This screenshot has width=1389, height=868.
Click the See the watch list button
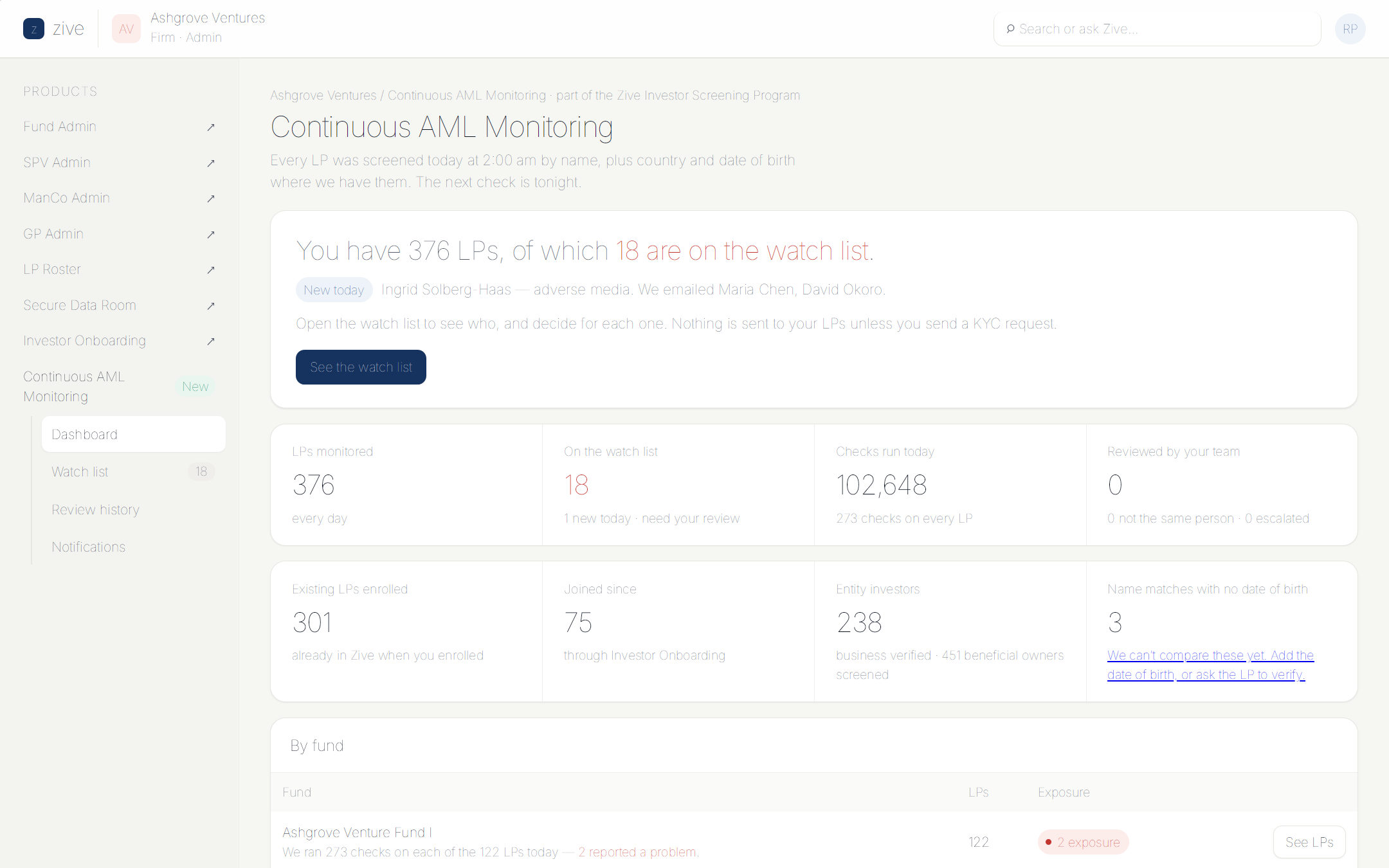click(361, 367)
